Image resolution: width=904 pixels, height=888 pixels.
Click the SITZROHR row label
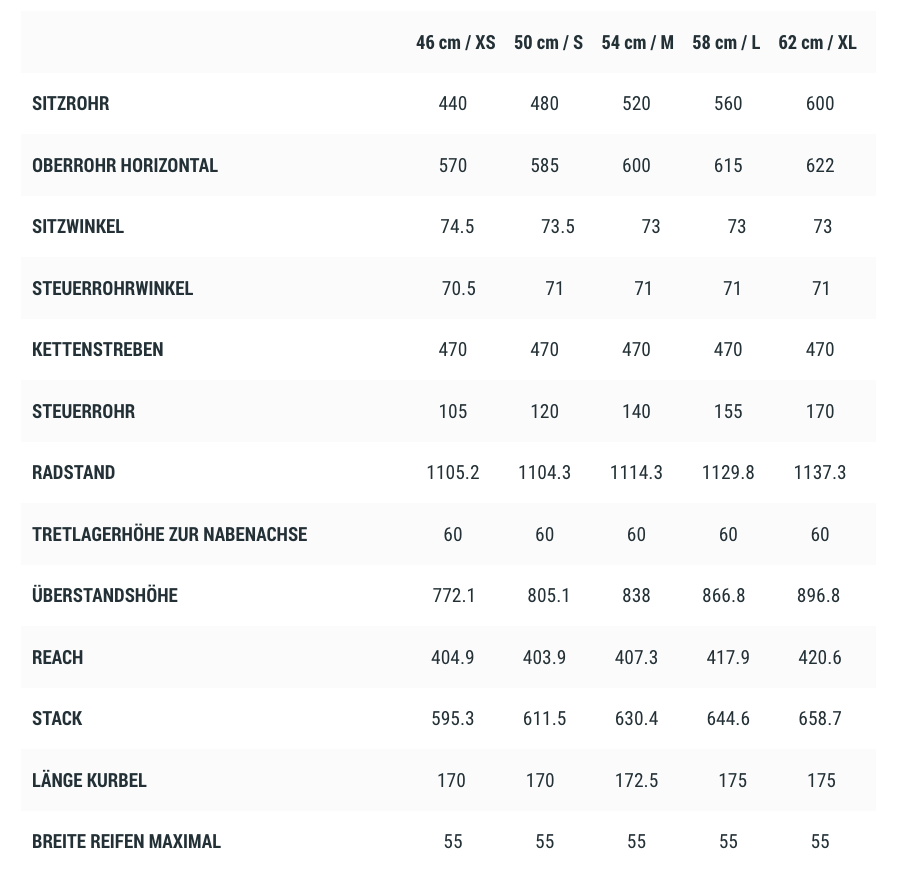(71, 103)
